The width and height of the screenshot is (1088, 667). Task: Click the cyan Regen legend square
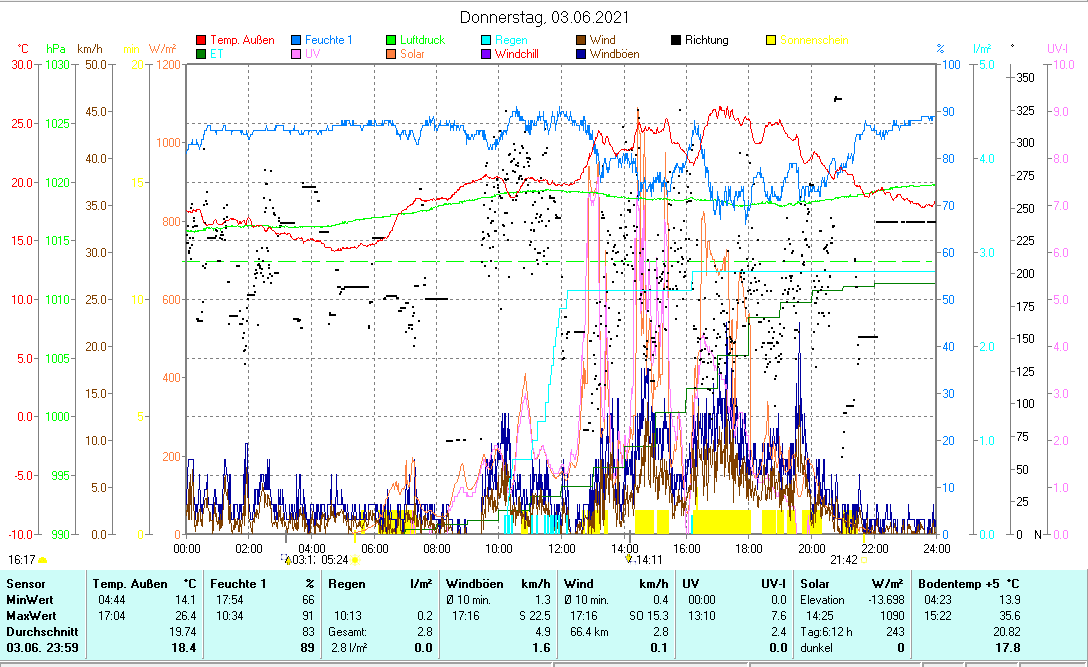tap(486, 41)
